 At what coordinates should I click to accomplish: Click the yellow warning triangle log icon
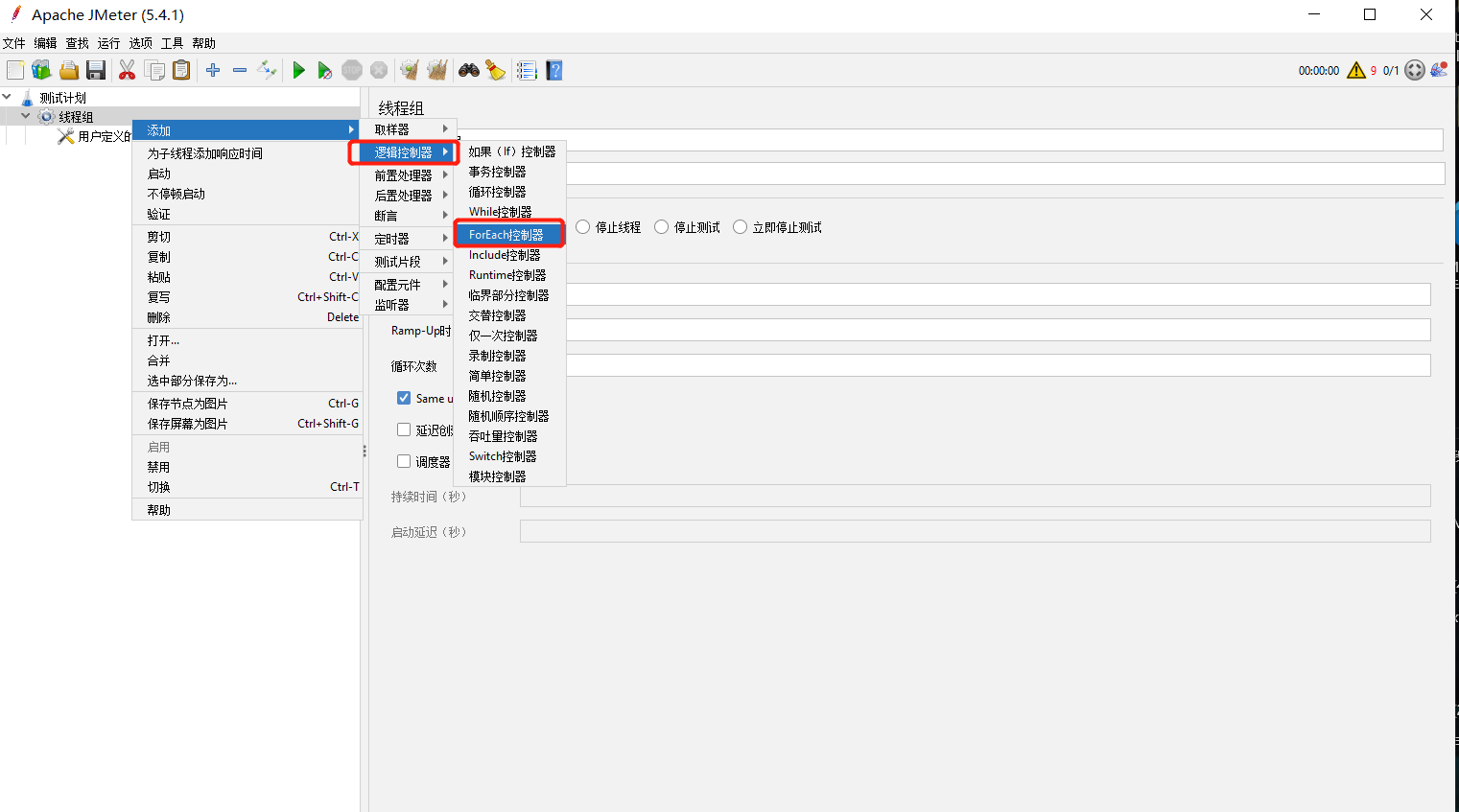[1356, 70]
